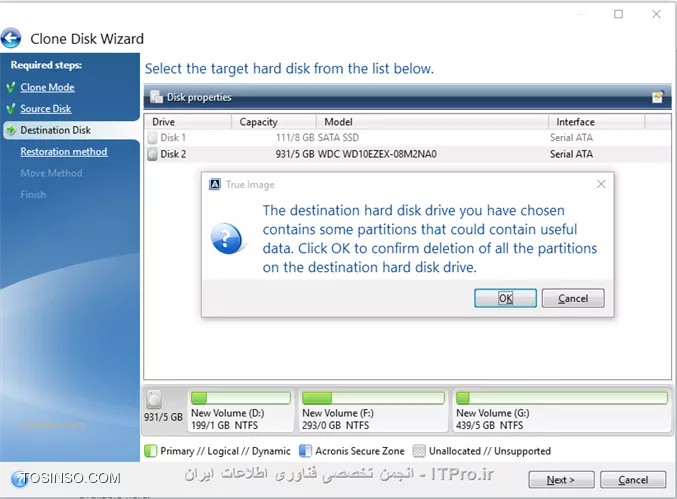Select the New Volume (G:) partition bar
The height and width of the screenshot is (499, 677).
pos(562,398)
